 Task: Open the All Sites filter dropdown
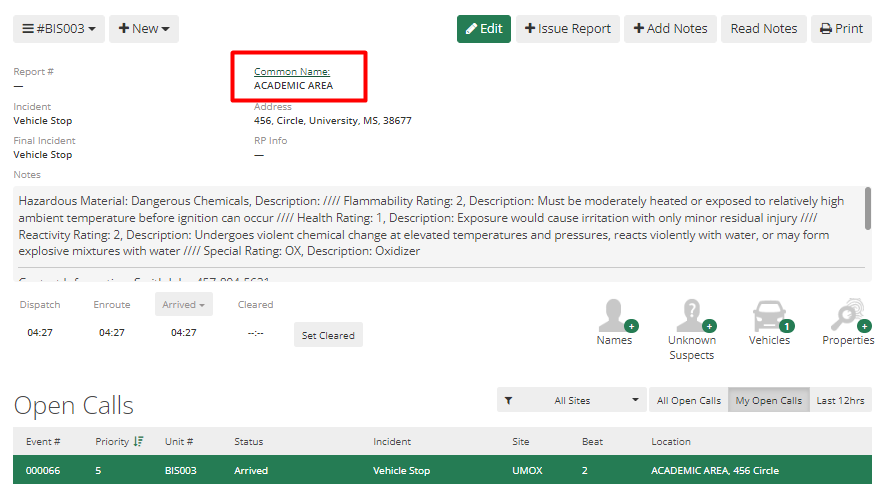(572, 400)
